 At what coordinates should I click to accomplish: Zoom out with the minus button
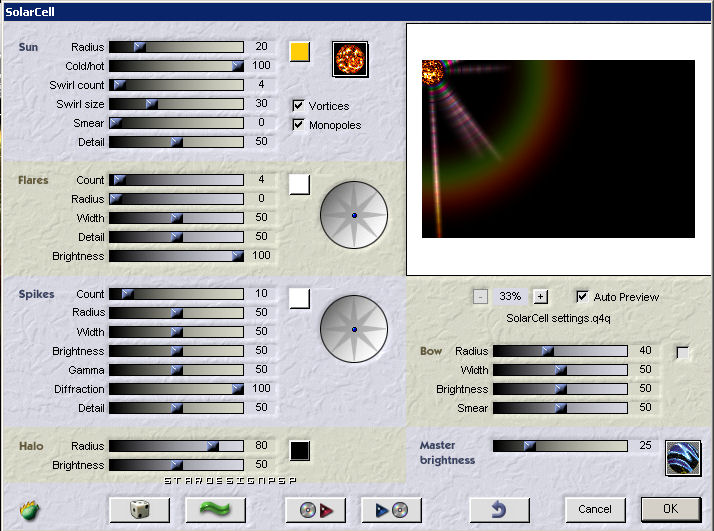(480, 296)
